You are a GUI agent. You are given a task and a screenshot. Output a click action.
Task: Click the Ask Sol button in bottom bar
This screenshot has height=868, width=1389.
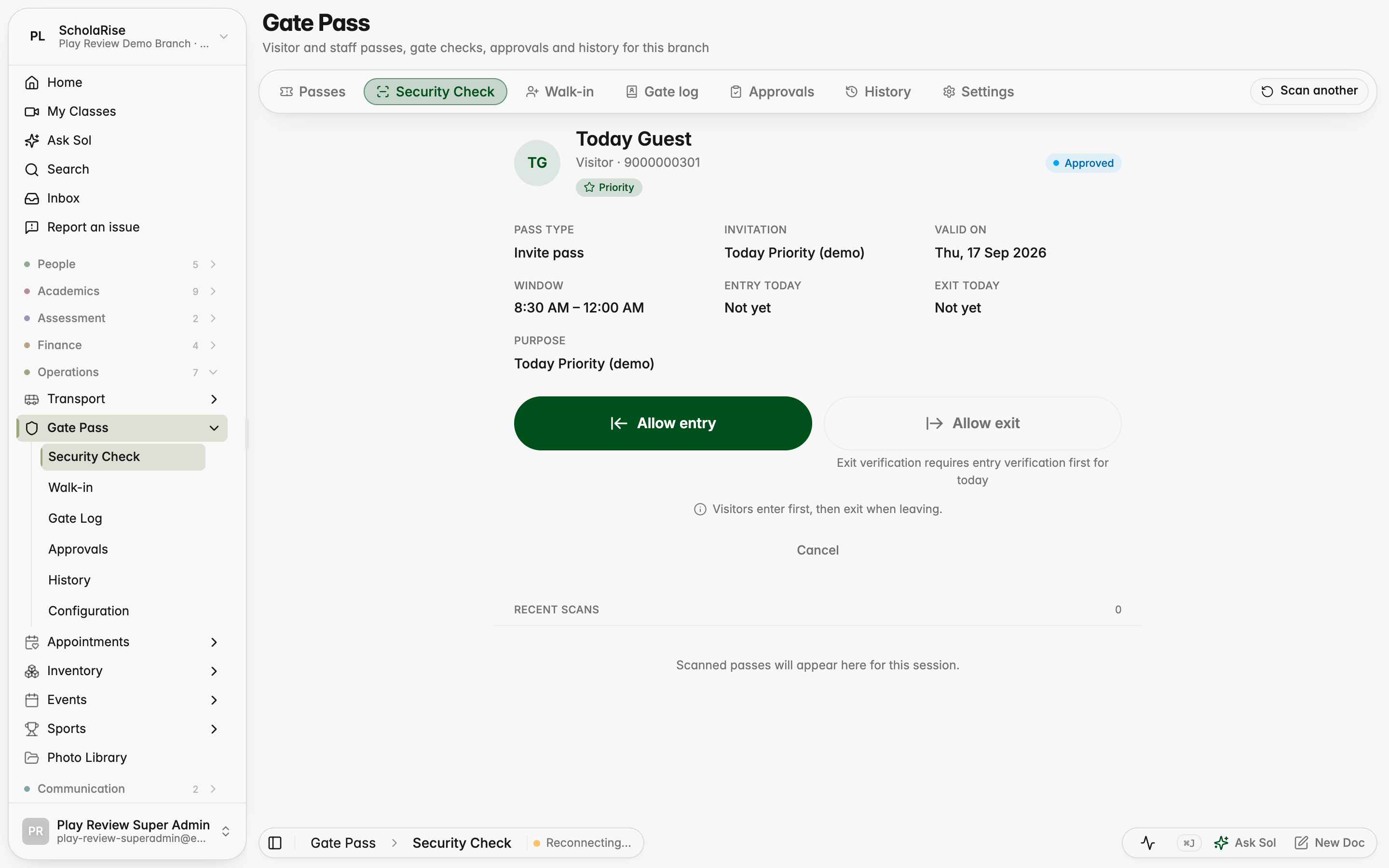pos(1245,843)
